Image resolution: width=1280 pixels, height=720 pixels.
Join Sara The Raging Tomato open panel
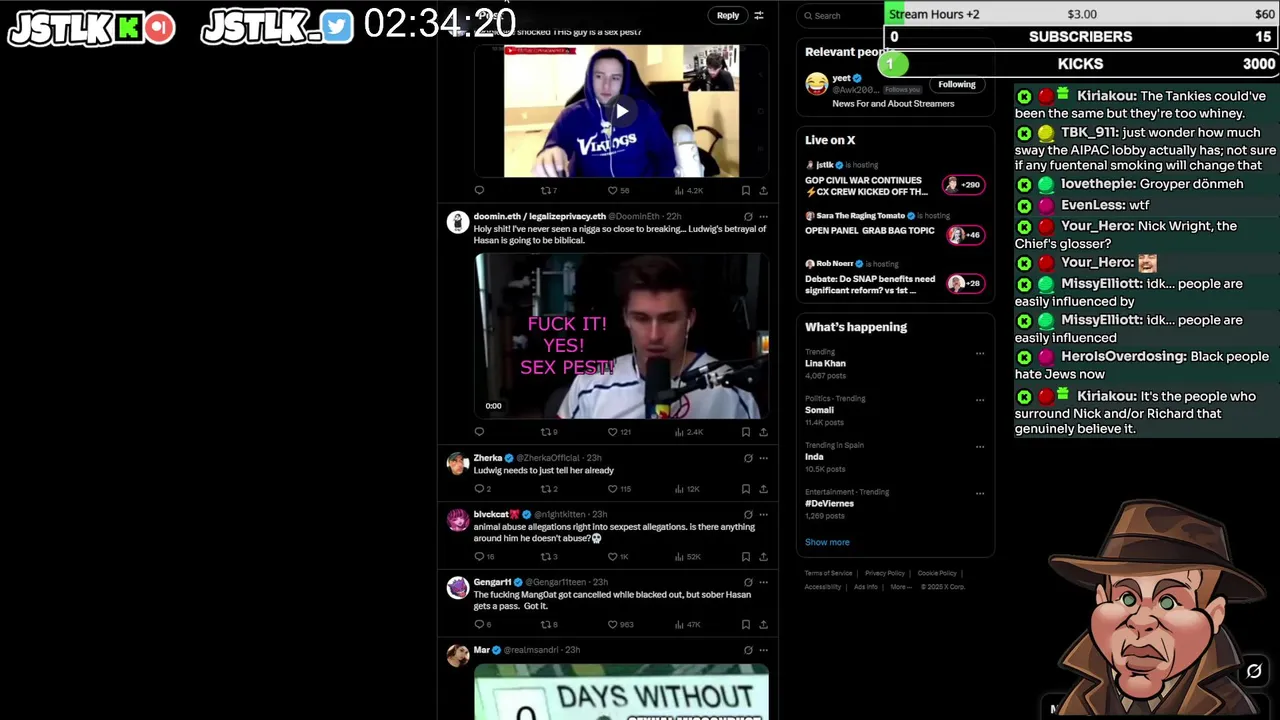(x=895, y=228)
